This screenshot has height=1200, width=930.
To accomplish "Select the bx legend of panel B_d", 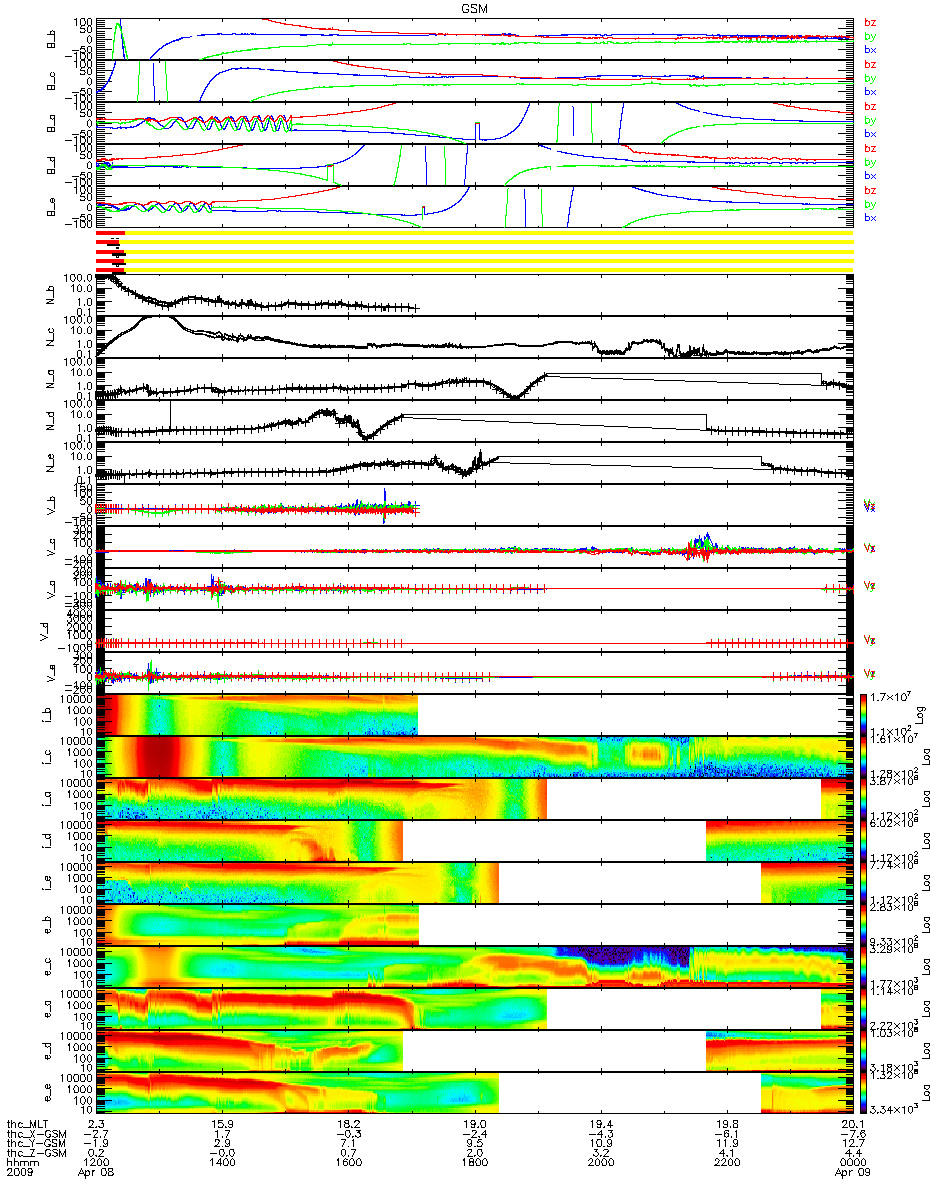I will [869, 176].
